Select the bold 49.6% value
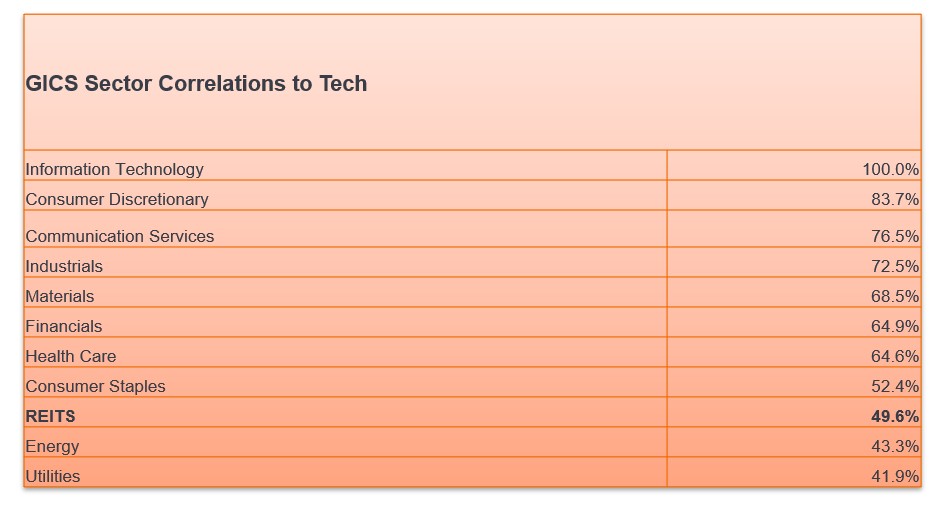Screen dimensions: 941x512 click(894, 416)
